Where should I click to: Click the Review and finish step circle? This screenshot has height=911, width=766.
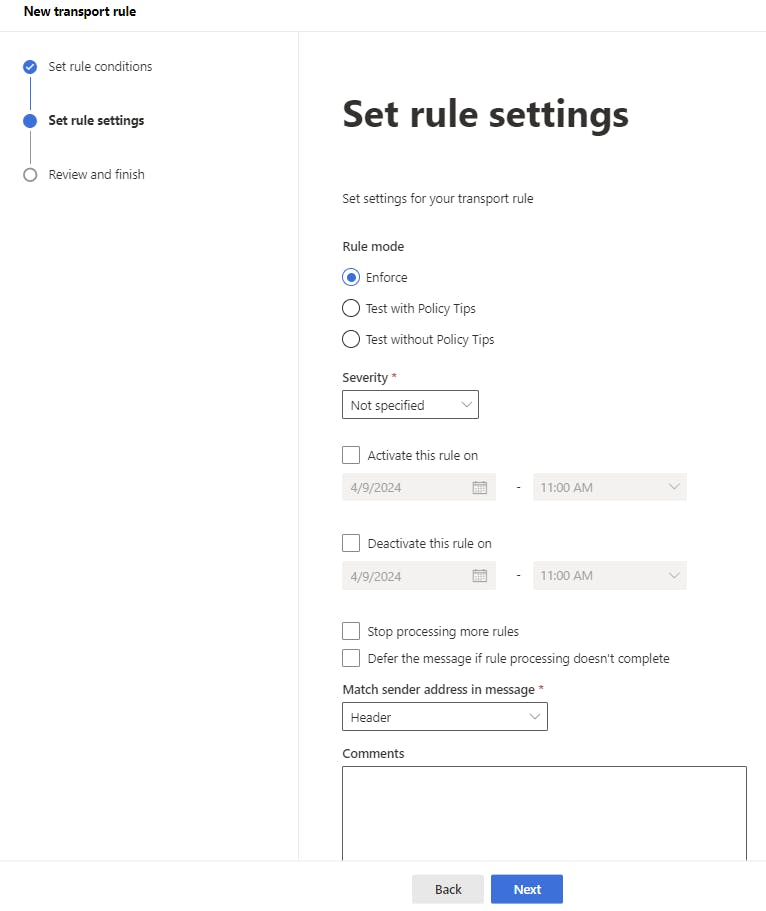point(30,175)
